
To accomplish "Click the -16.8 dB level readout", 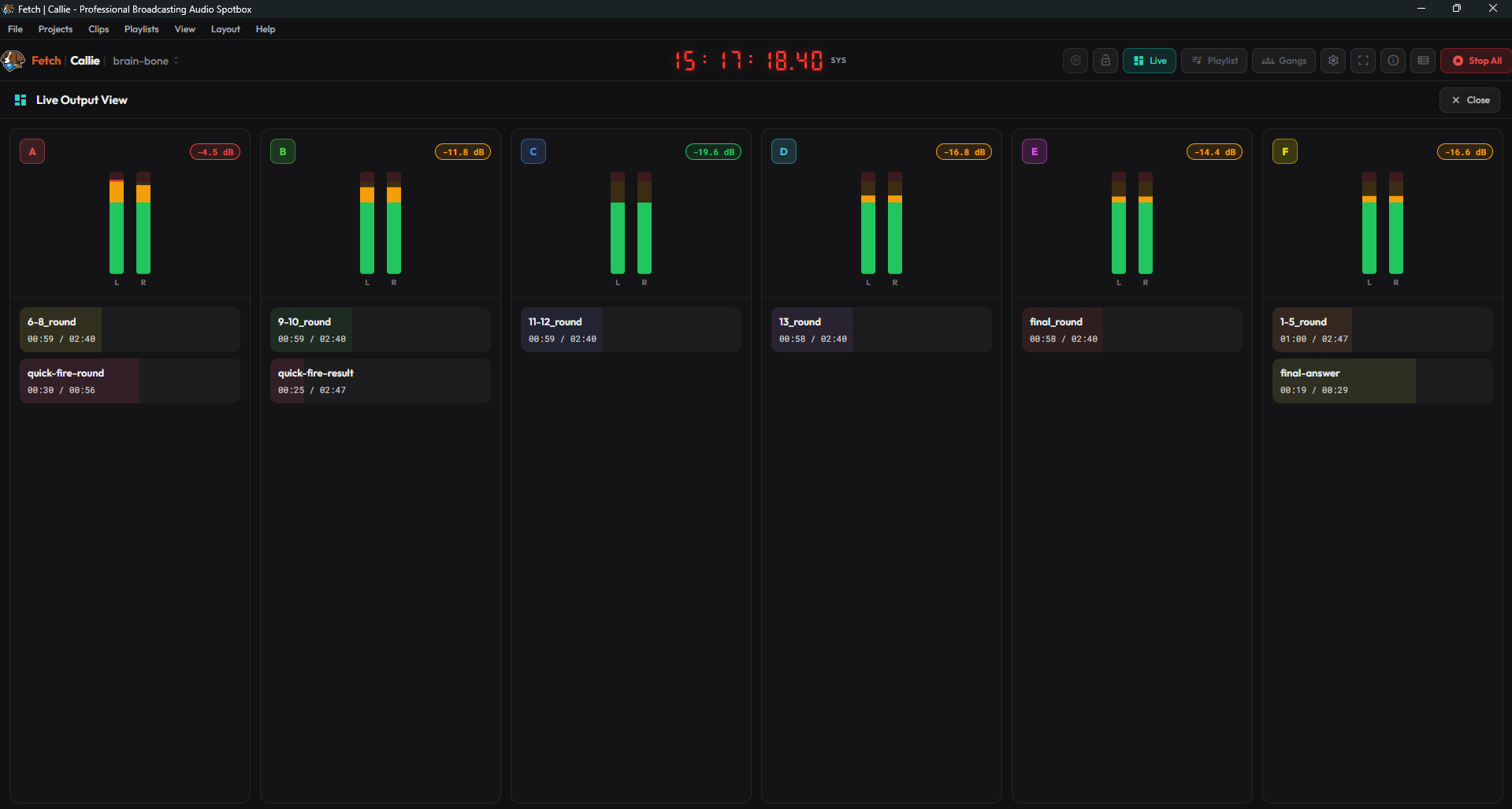I will pos(964,152).
